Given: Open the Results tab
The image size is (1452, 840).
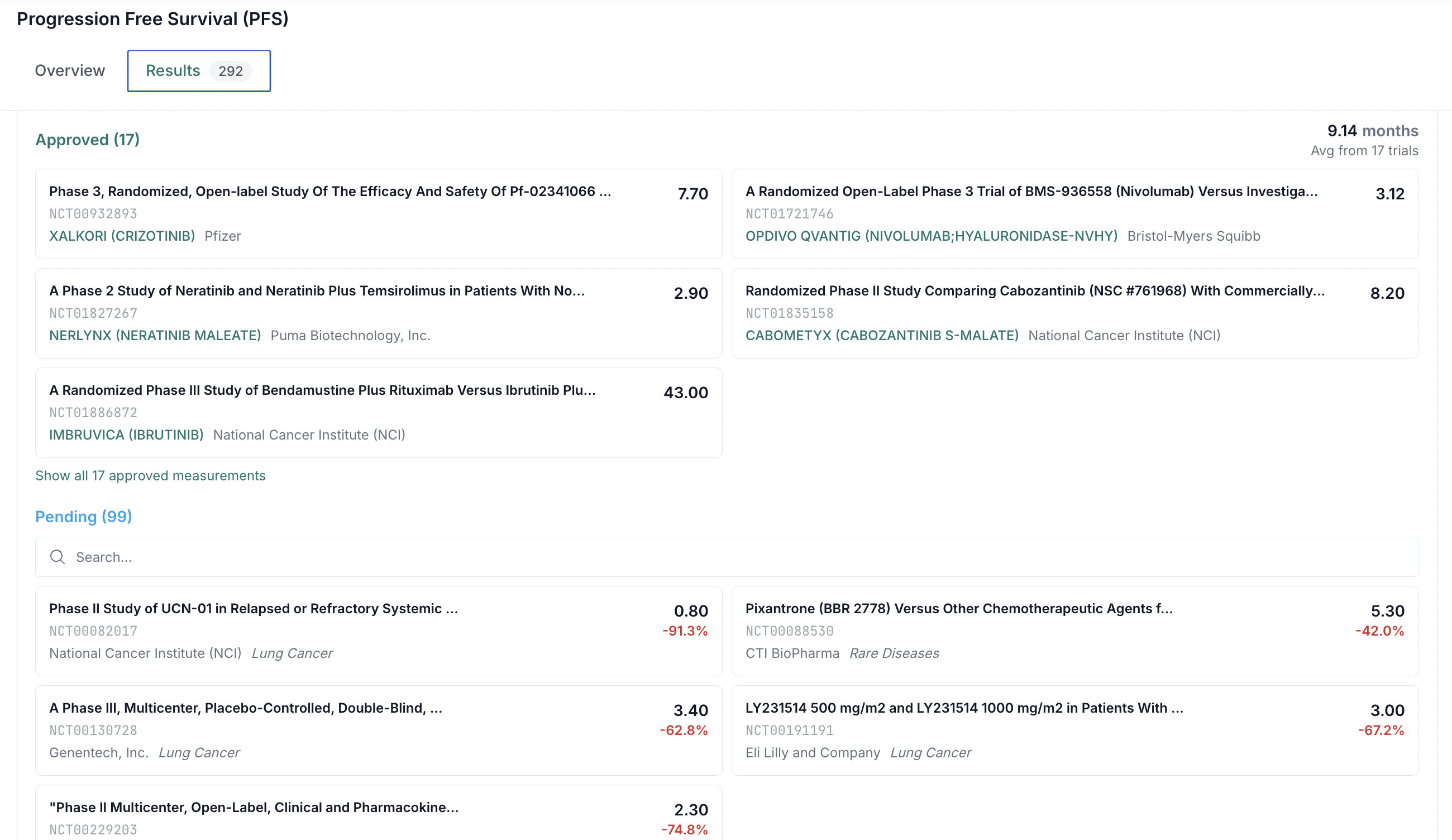Looking at the screenshot, I should click(199, 71).
